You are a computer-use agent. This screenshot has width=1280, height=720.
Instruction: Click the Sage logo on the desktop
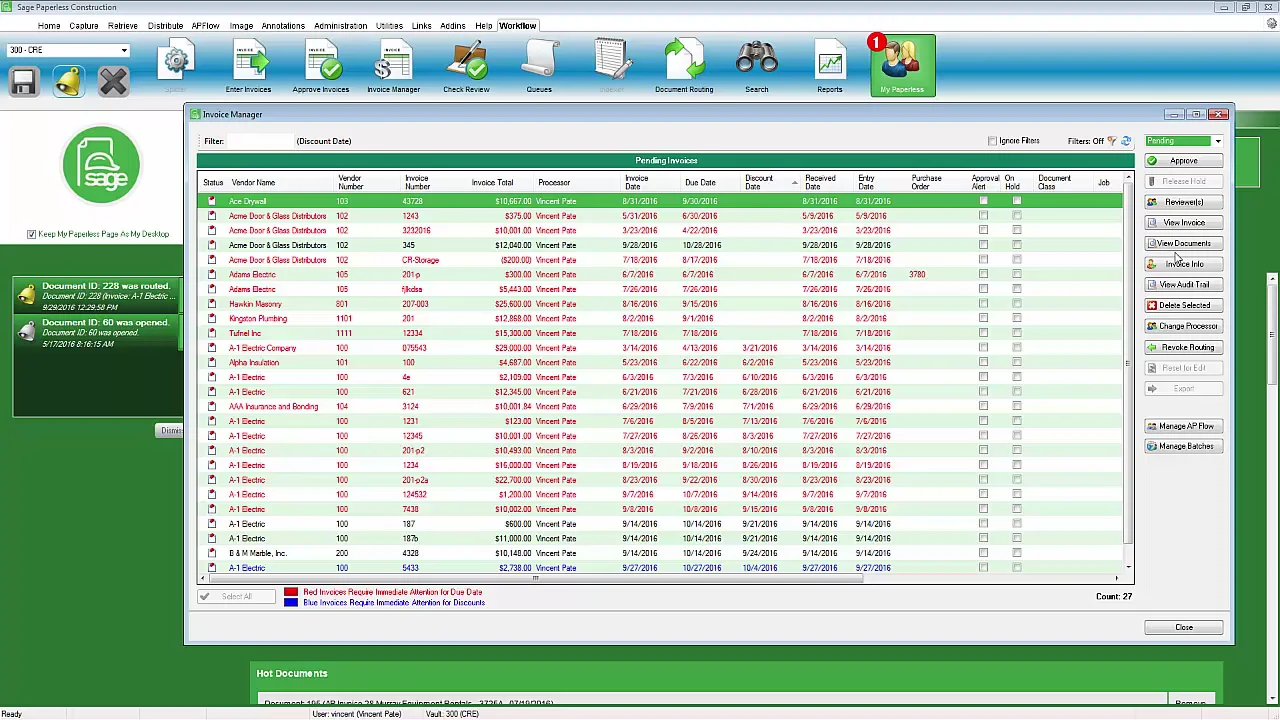coord(100,165)
